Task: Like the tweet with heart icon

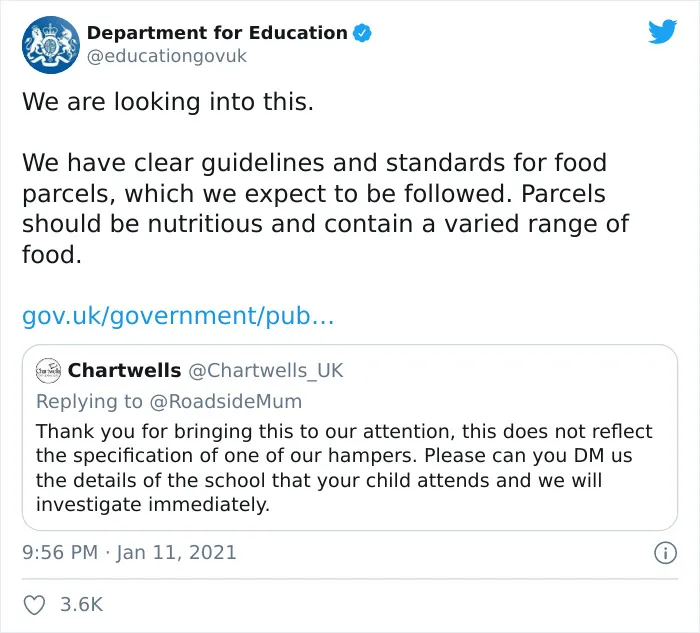Action: pyautogui.click(x=34, y=605)
